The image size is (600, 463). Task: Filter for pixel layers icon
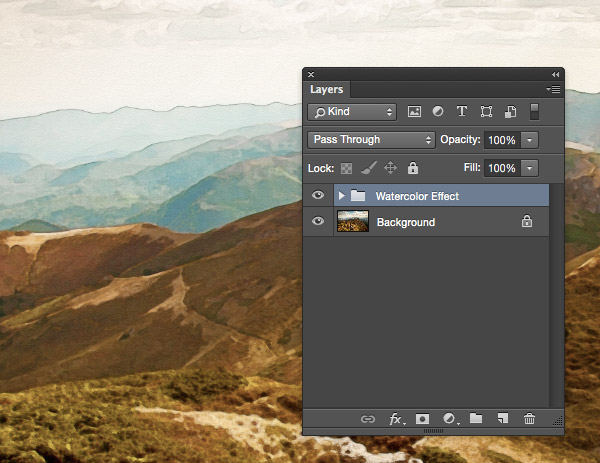click(x=414, y=112)
